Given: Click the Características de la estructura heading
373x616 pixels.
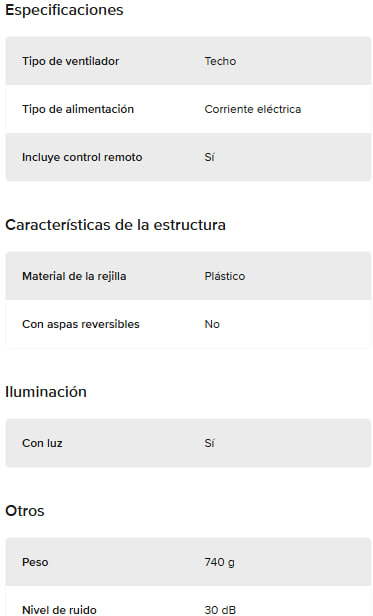Looking at the screenshot, I should 116,225.
